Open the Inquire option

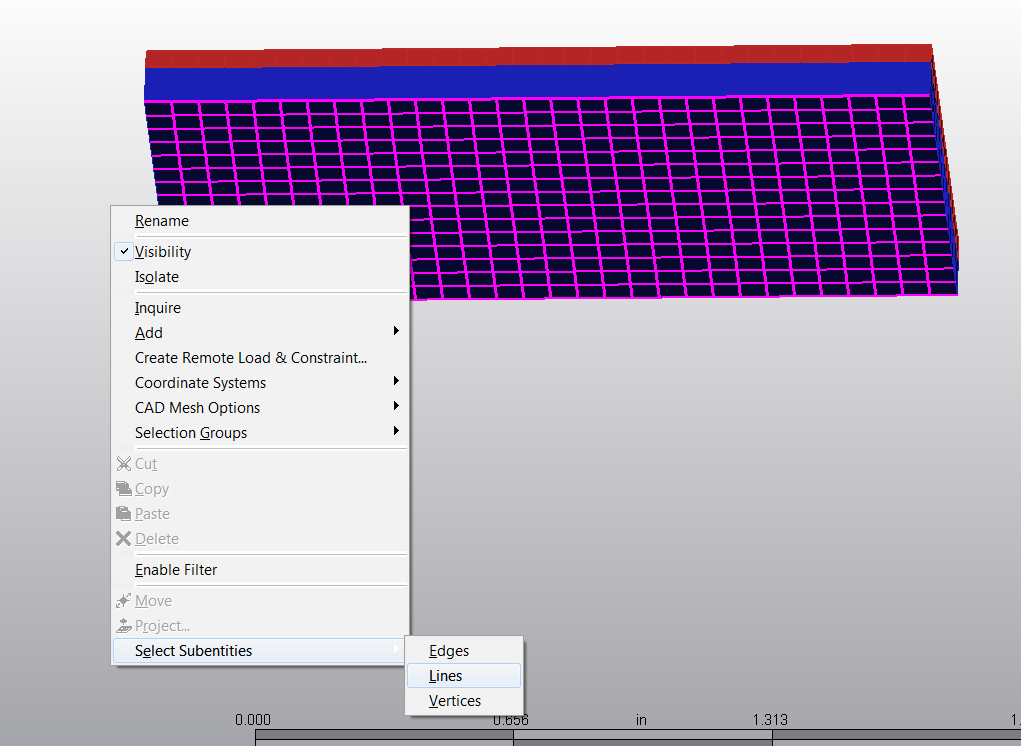[x=157, y=307]
